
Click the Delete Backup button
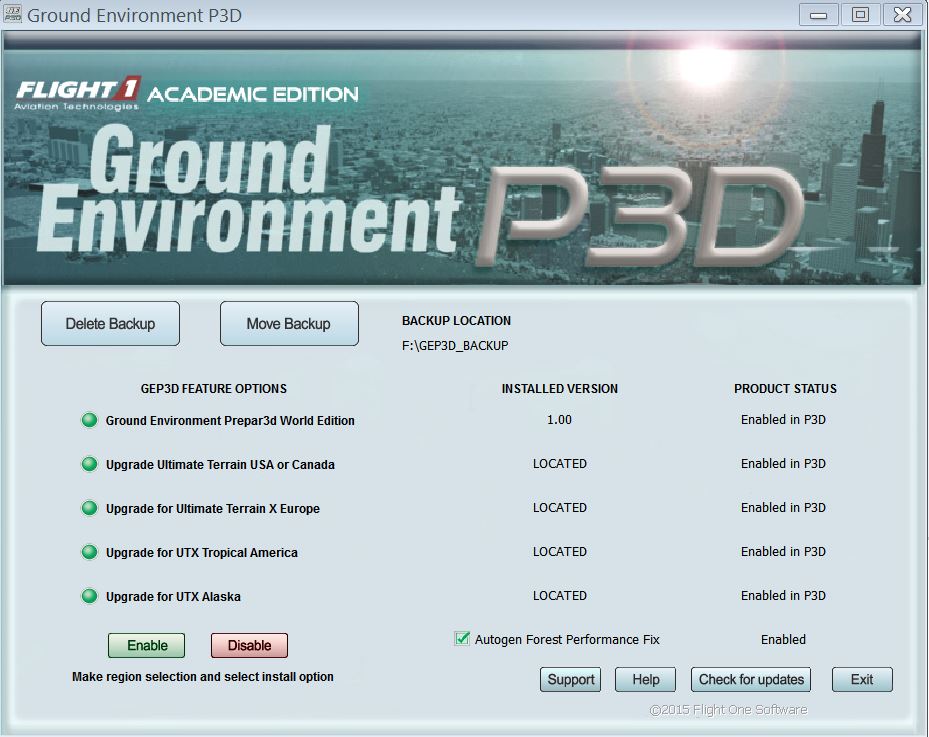coord(110,323)
